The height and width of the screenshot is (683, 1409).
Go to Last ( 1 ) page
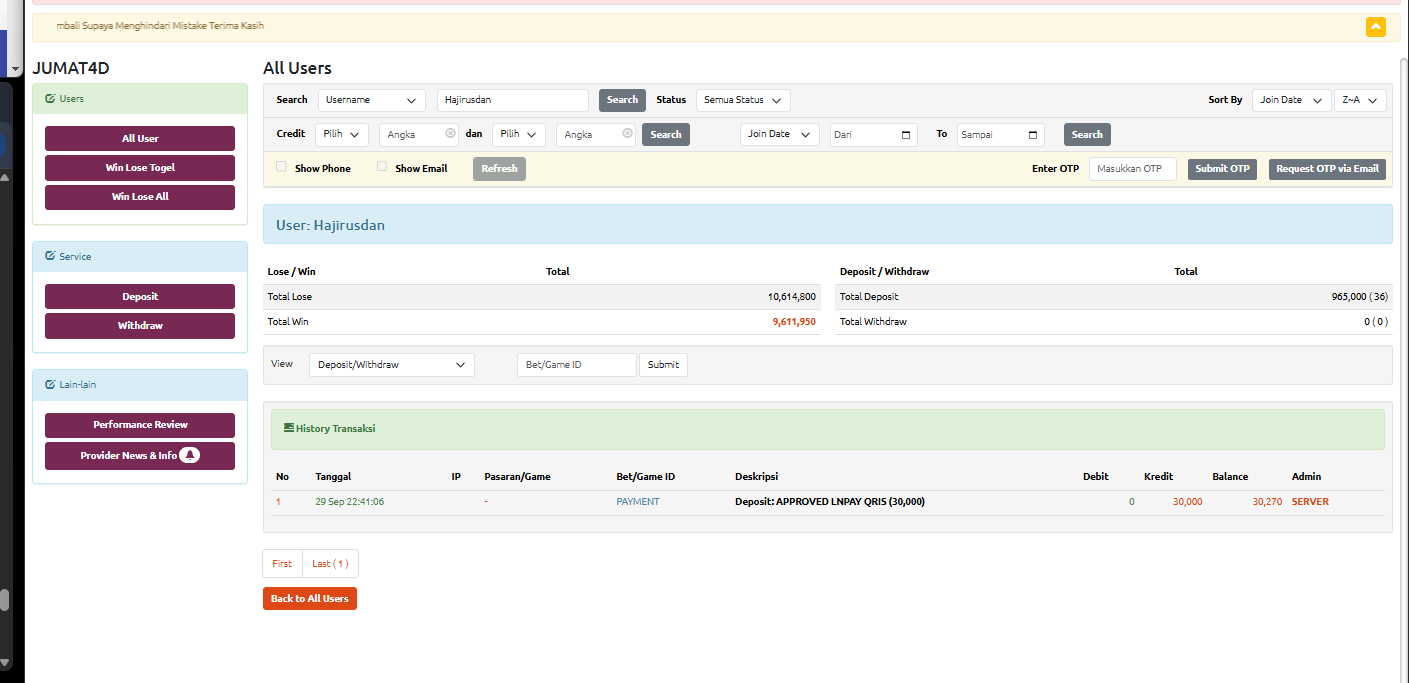(330, 564)
